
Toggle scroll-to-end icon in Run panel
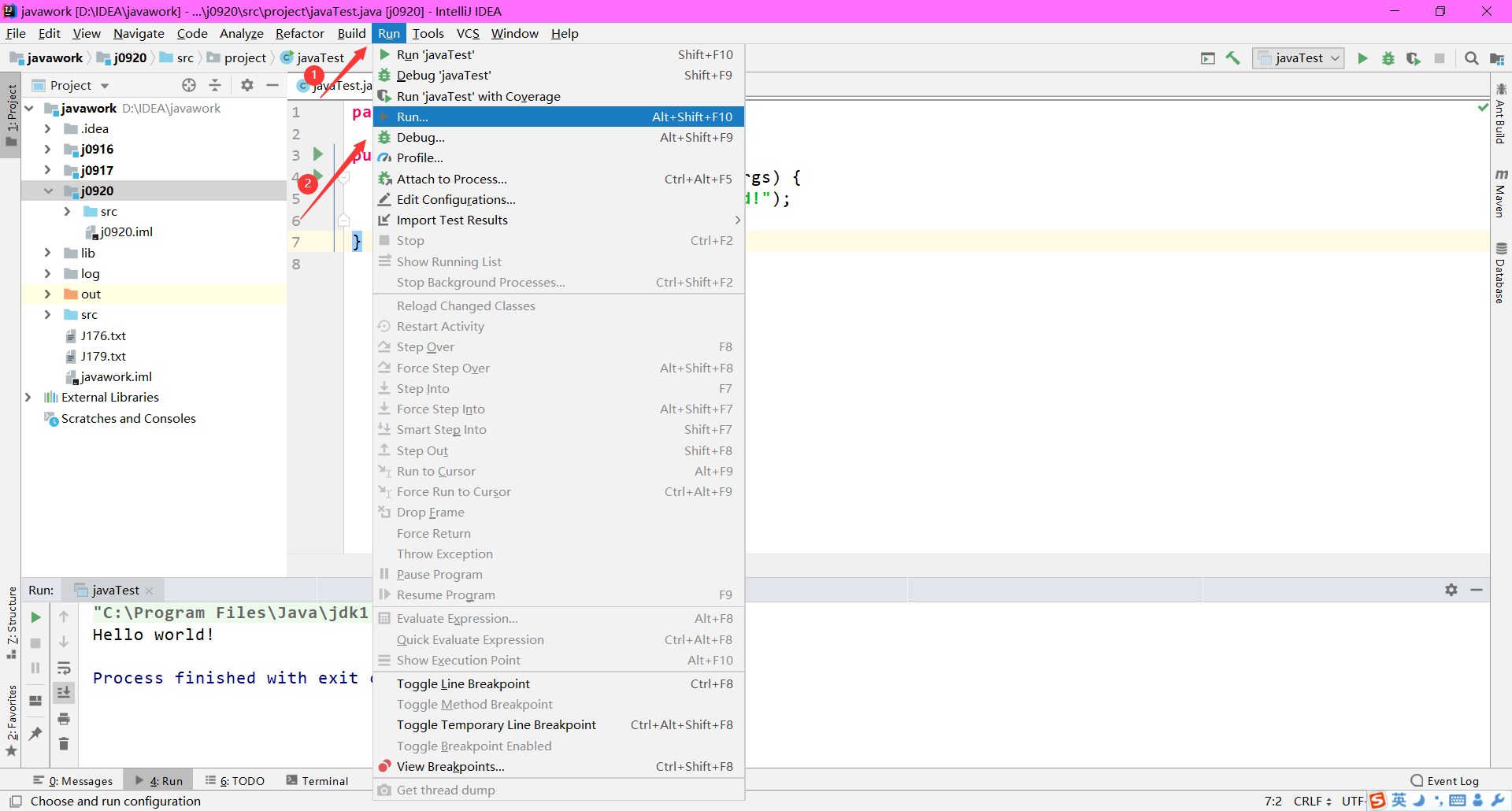click(64, 692)
